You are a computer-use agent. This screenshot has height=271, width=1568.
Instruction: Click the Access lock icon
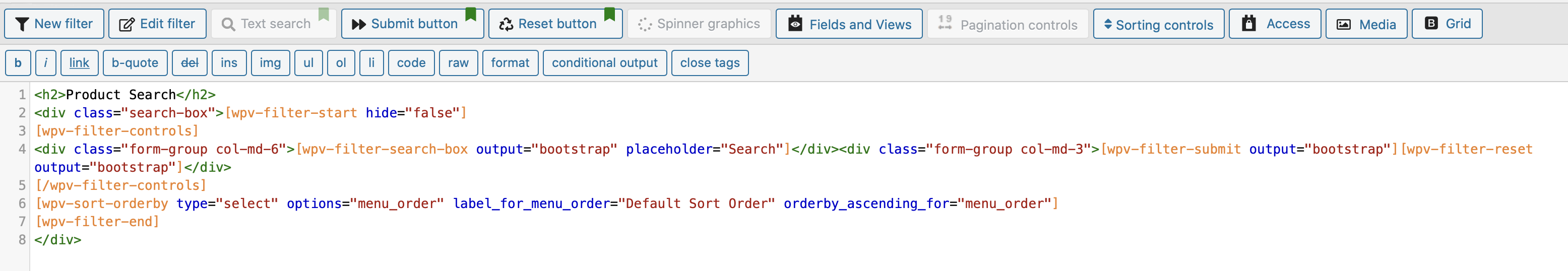(1249, 24)
